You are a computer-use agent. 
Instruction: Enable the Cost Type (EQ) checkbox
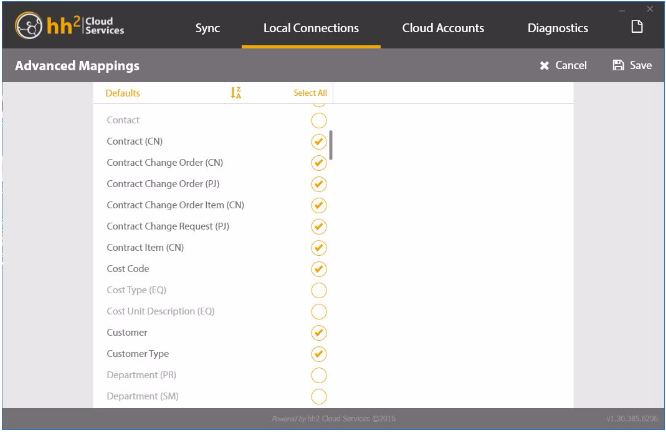319,291
